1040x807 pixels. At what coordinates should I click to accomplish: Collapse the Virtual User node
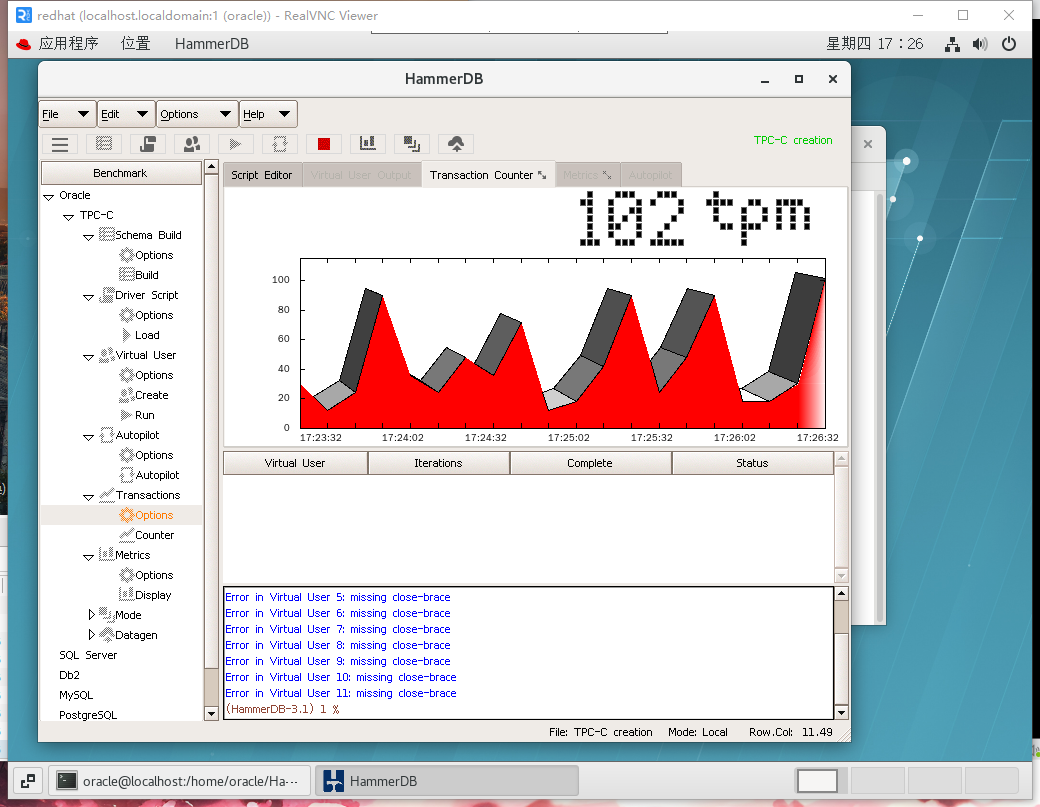click(88, 357)
